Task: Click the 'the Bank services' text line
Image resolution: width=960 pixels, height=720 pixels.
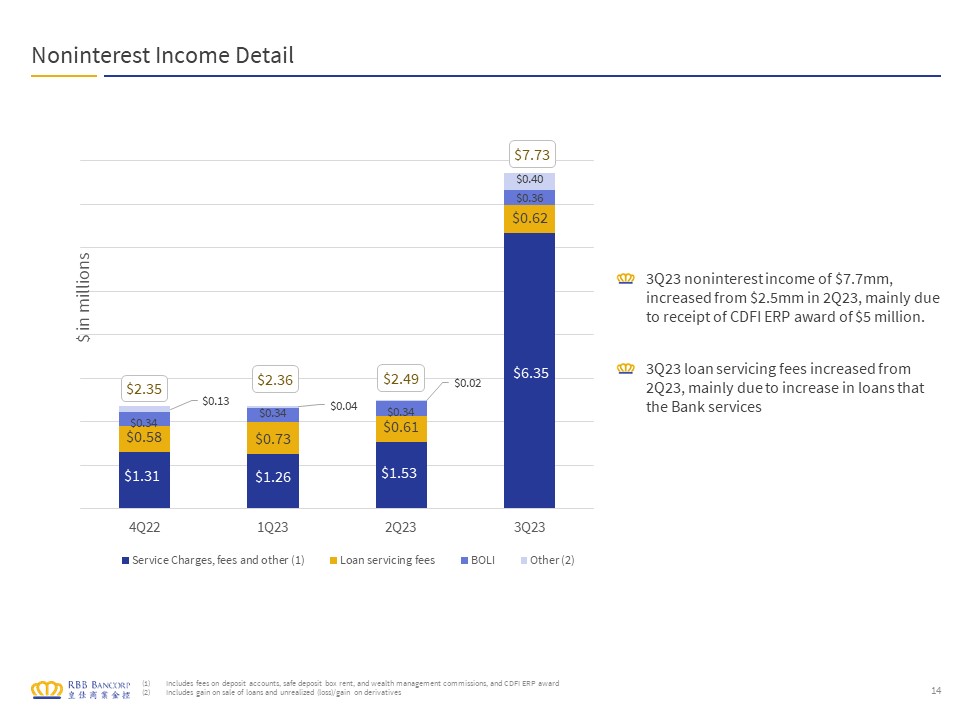Action: click(703, 407)
